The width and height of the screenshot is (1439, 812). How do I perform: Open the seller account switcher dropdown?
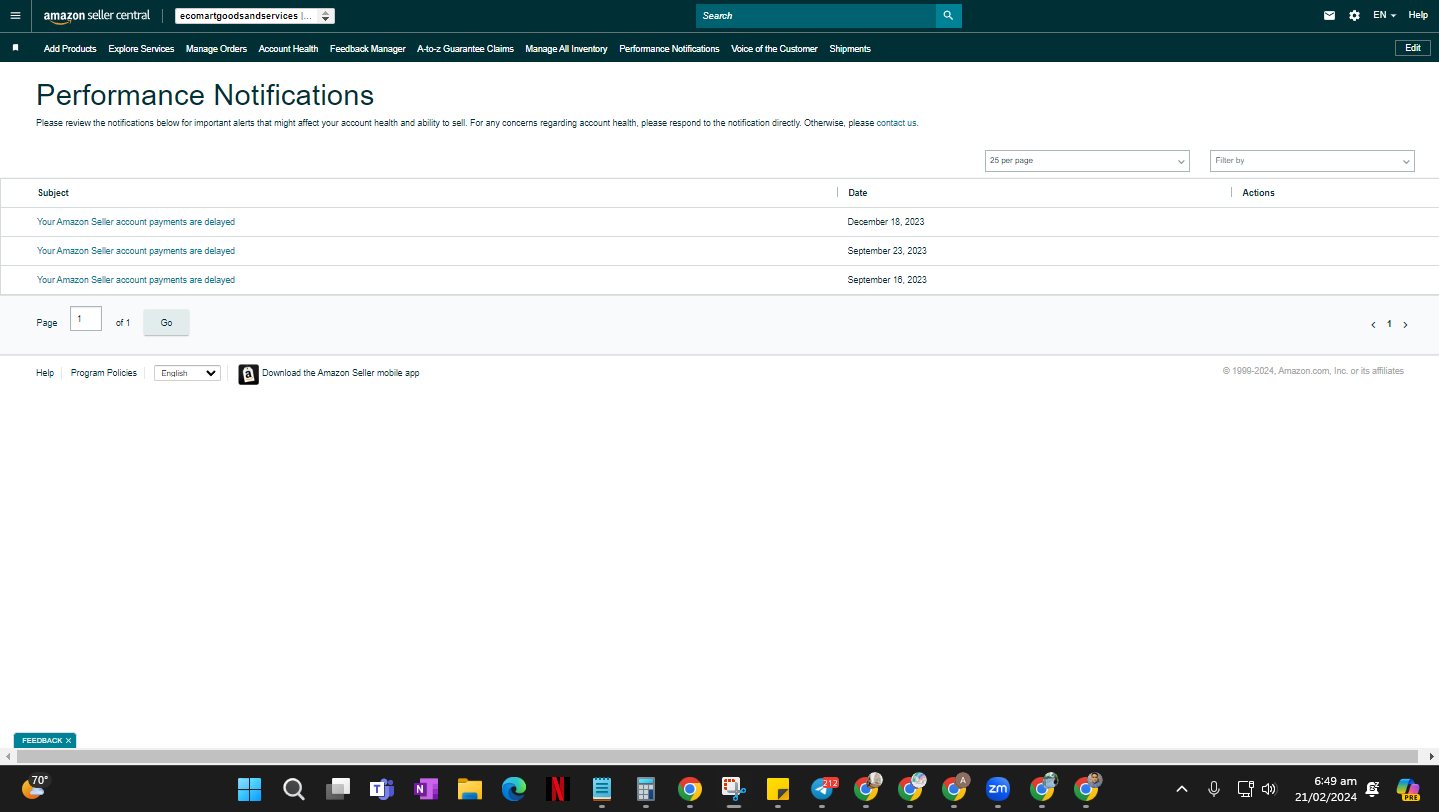coord(254,16)
